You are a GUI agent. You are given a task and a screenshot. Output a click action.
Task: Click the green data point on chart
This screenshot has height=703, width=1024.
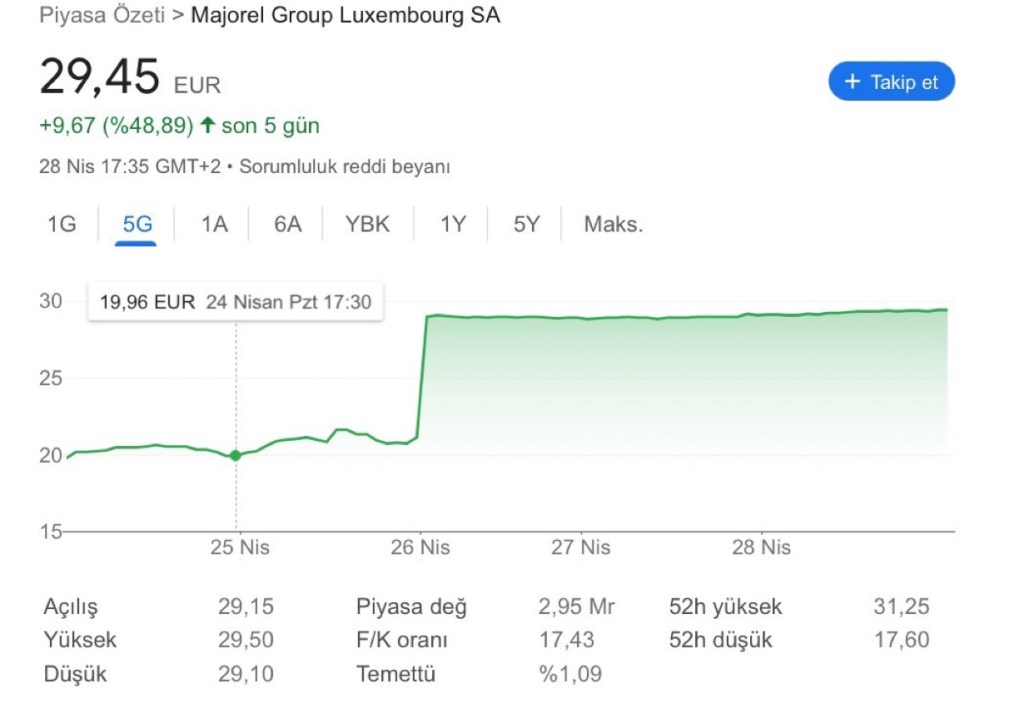click(236, 455)
